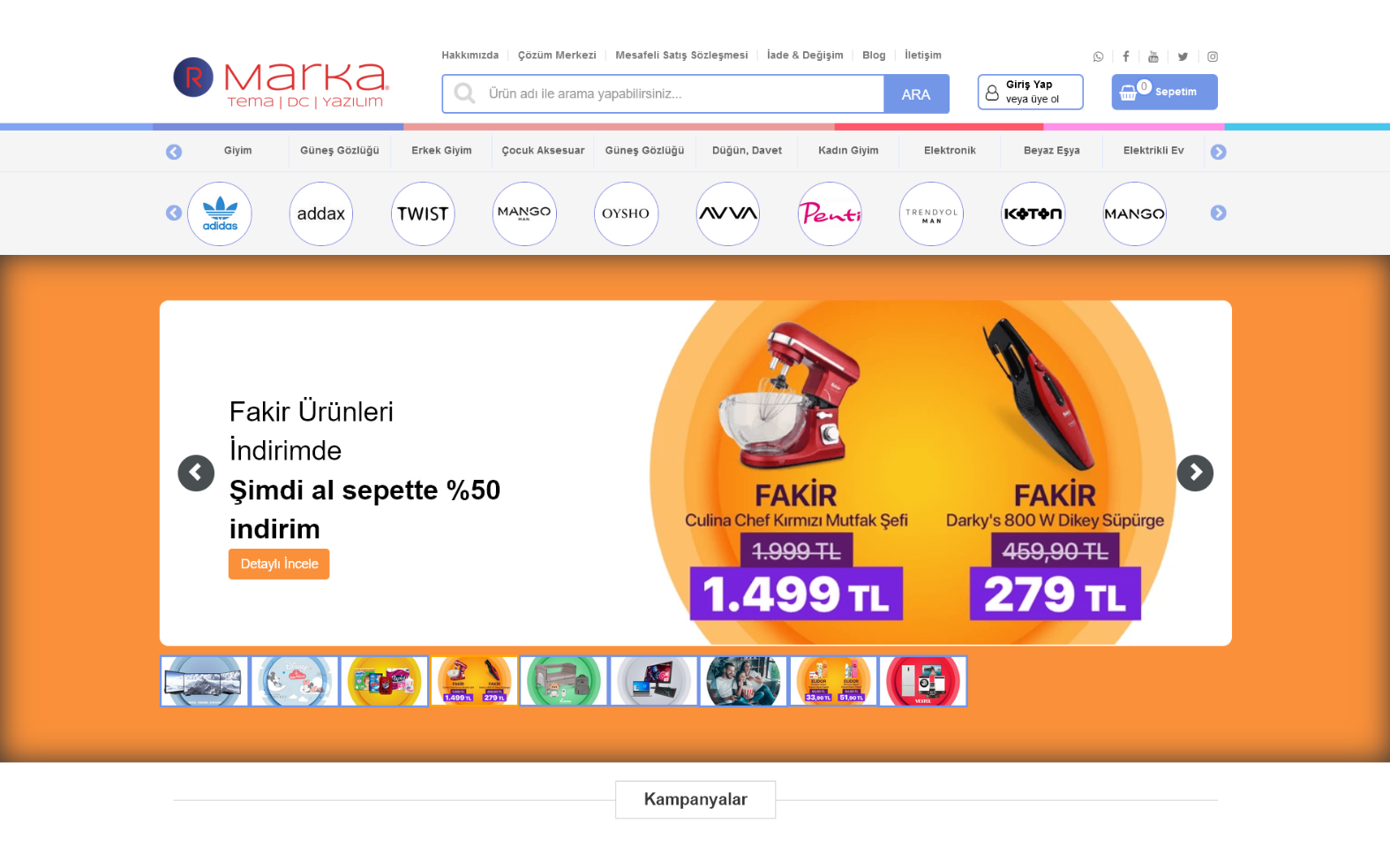Click the ARA search button

click(x=916, y=94)
